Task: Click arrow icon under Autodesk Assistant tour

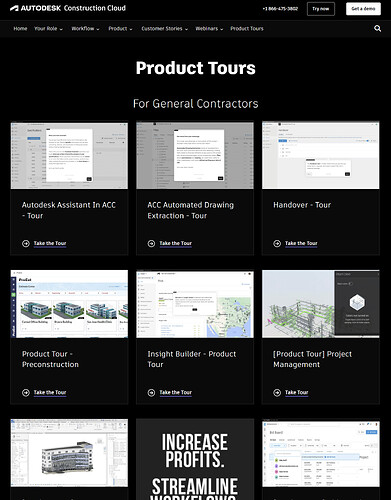Action: [26, 244]
